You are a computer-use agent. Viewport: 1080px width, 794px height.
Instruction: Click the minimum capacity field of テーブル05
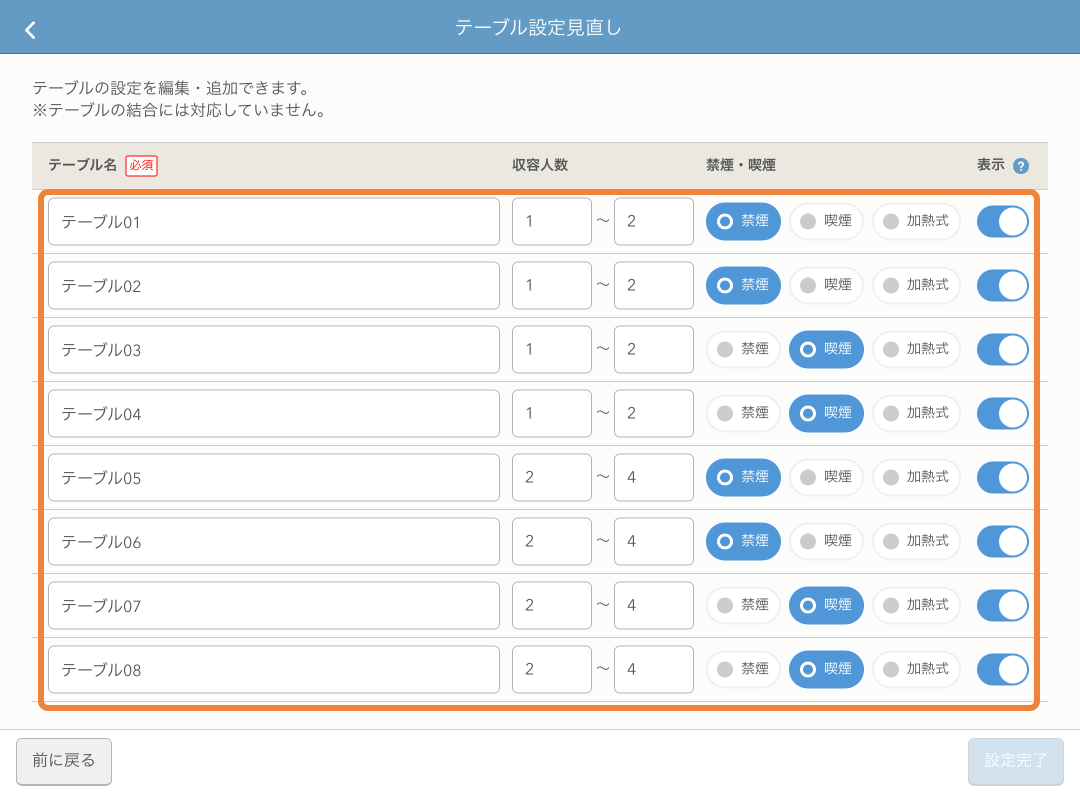point(552,477)
